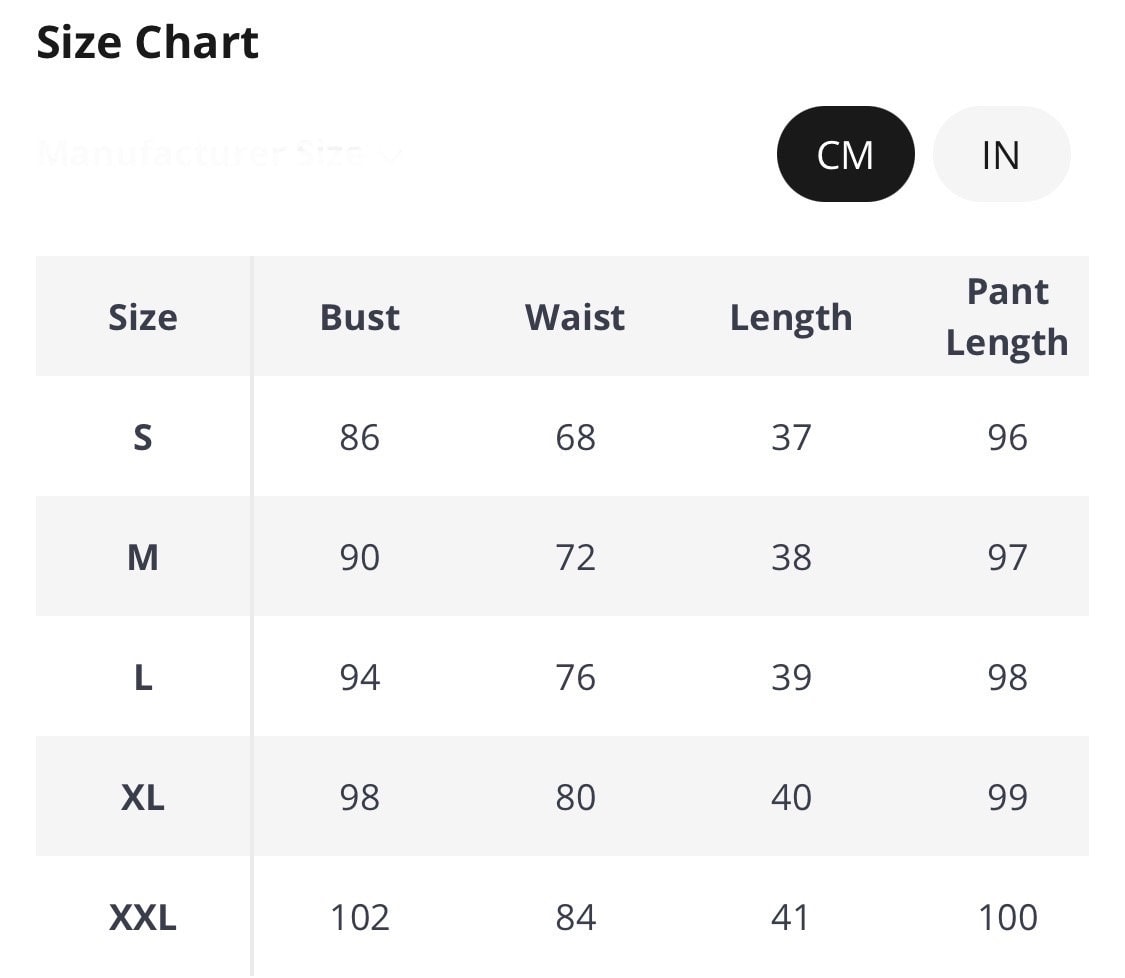Click the Length column header
This screenshot has width=1125, height=978.
[x=791, y=317]
